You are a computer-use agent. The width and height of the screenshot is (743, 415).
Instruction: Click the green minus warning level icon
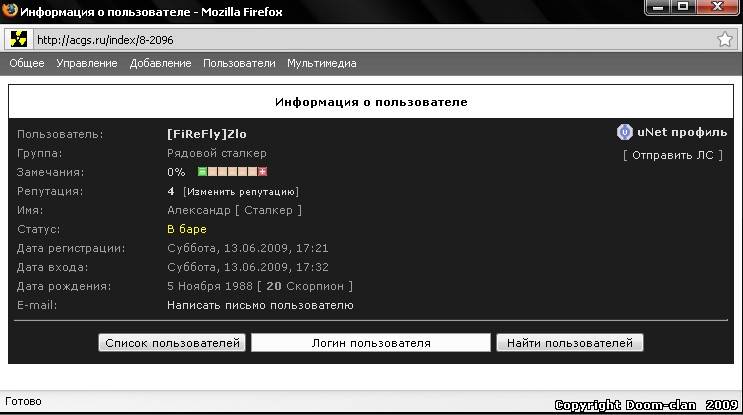pyautogui.click(x=202, y=172)
